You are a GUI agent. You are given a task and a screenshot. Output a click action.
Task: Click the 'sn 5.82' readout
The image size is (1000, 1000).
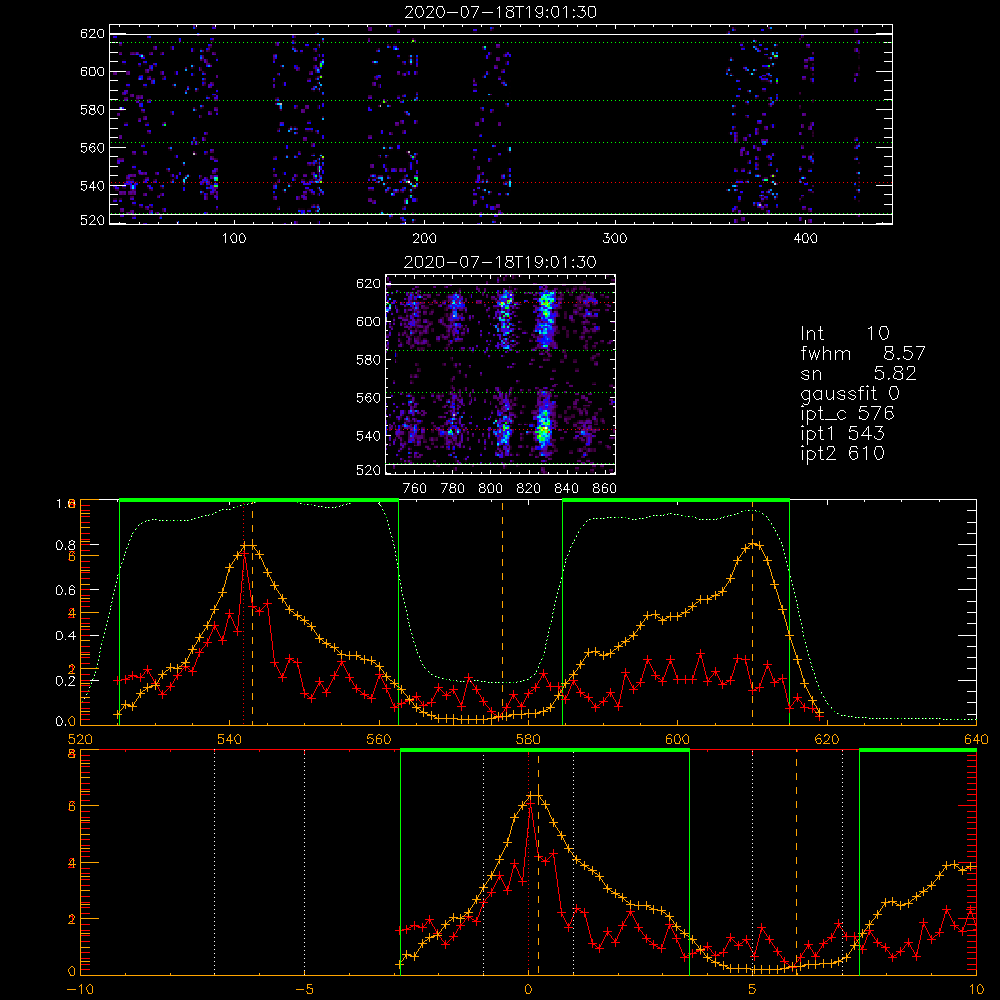click(x=858, y=373)
